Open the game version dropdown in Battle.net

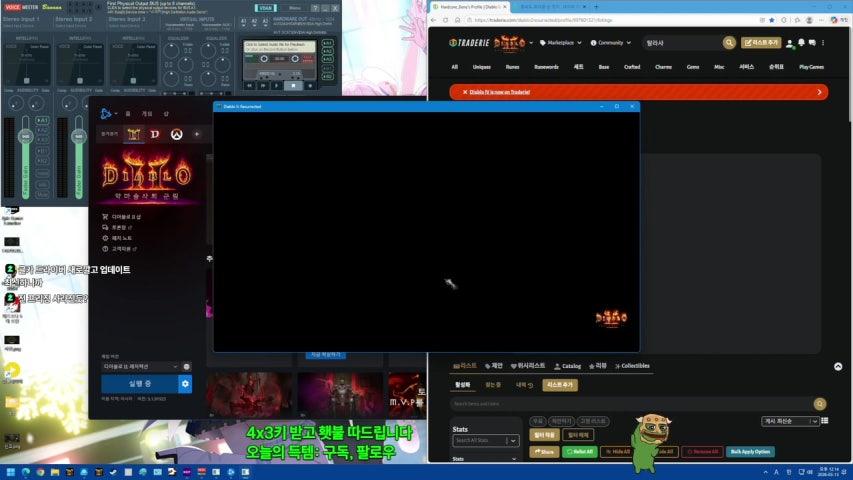[x=140, y=366]
